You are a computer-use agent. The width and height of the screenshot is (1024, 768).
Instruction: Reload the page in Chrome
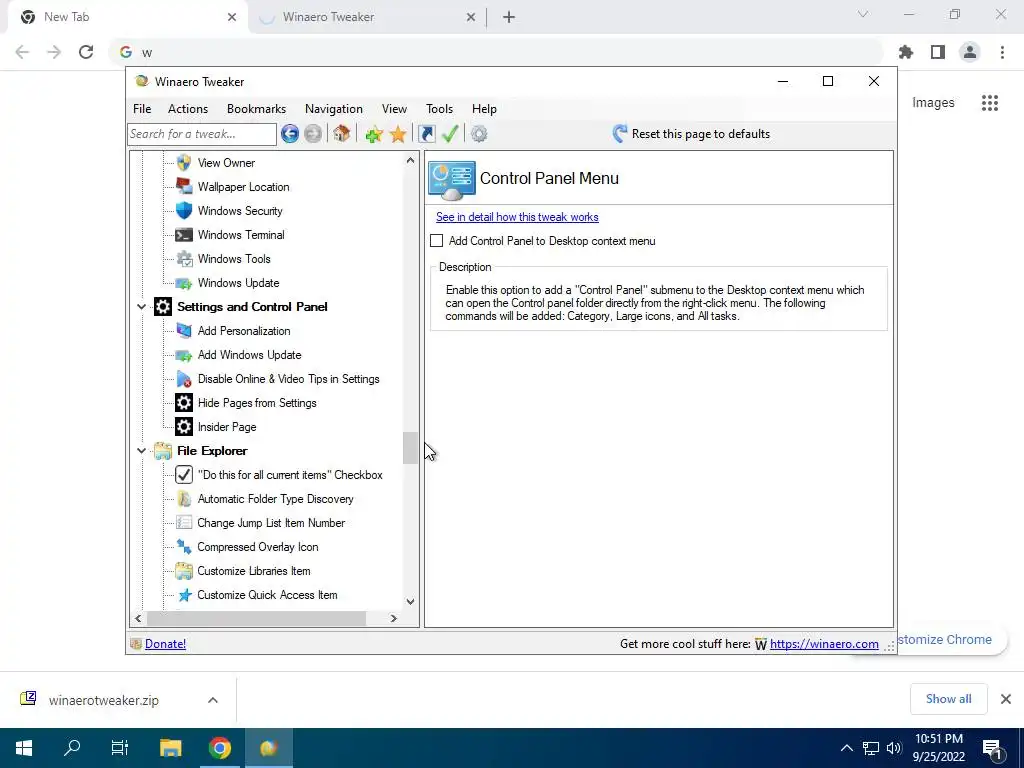coord(86,52)
